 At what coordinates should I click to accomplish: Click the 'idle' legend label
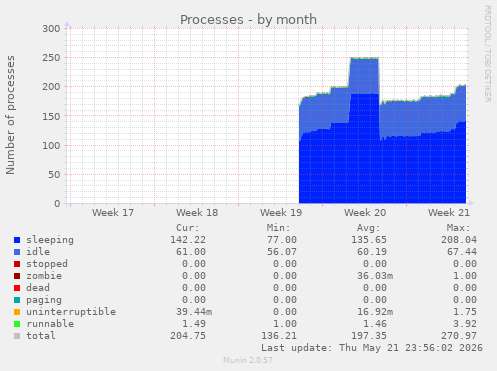point(38,252)
